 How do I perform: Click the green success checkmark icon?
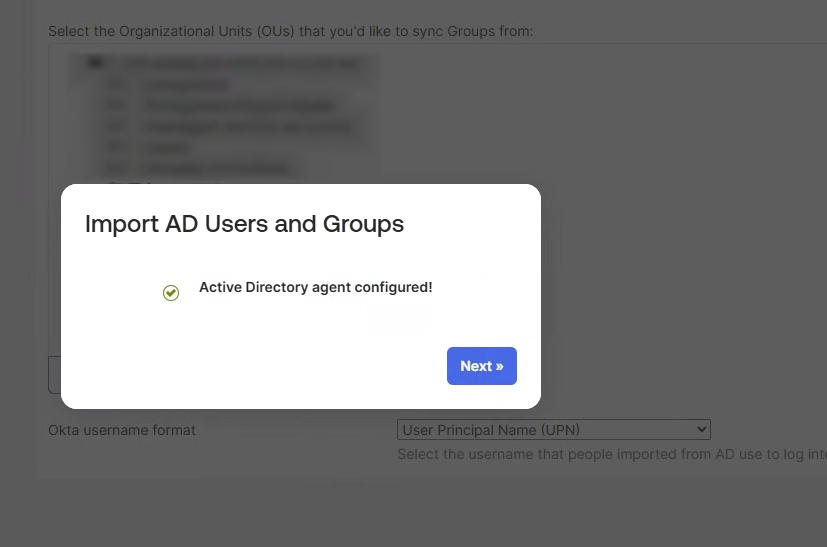coord(171,293)
